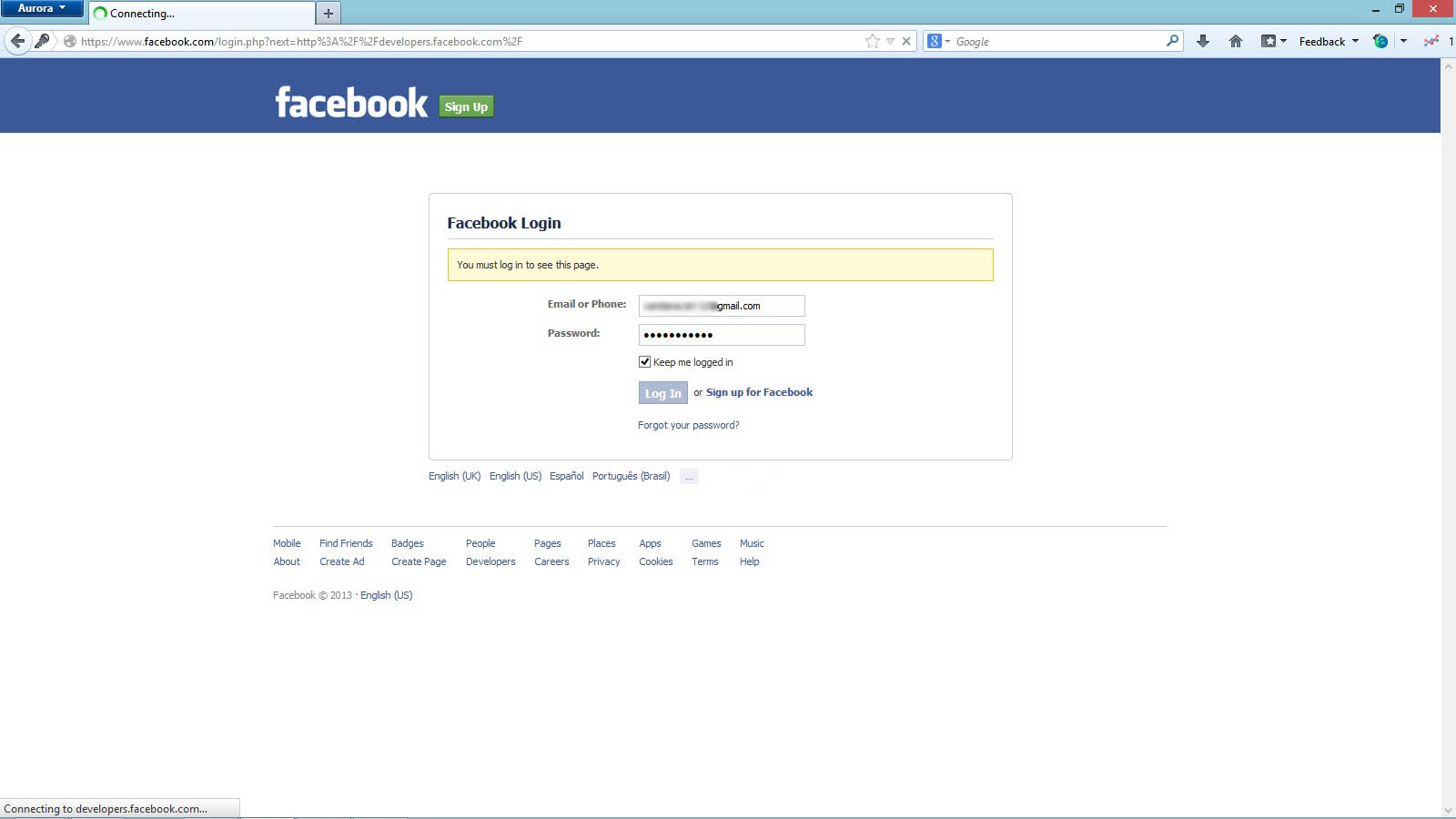Restore down the browser window

point(1400,9)
